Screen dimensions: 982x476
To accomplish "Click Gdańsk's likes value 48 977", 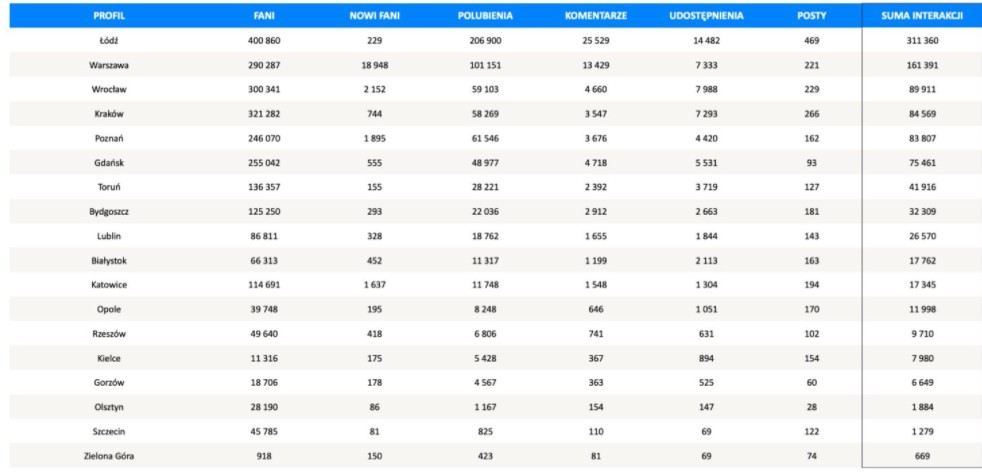I will [486, 162].
